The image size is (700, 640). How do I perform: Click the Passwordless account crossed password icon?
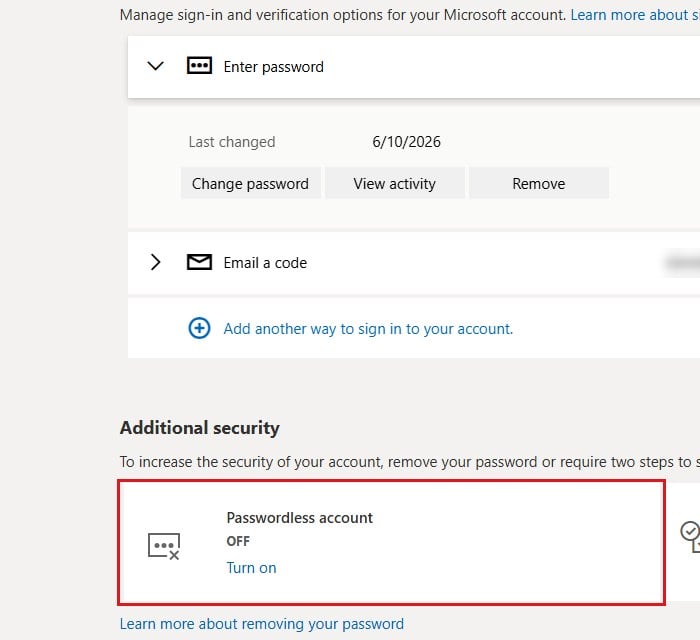point(164,546)
